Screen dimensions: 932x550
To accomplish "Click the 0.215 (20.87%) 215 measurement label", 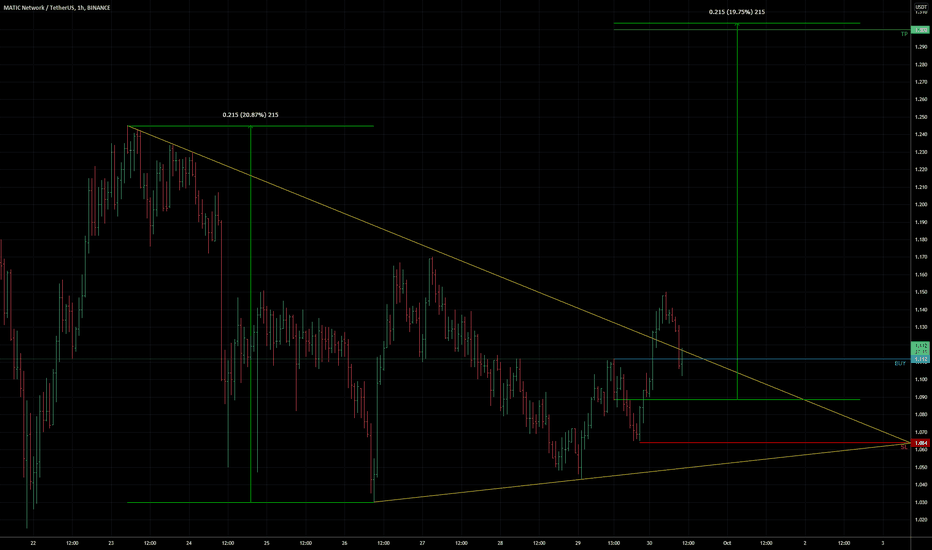I will click(x=250, y=115).
